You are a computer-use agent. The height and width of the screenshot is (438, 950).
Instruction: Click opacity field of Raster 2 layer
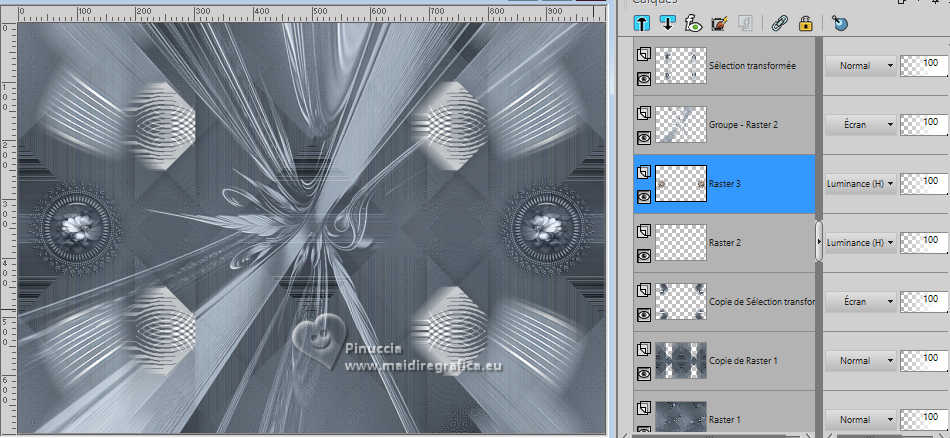(x=925, y=242)
